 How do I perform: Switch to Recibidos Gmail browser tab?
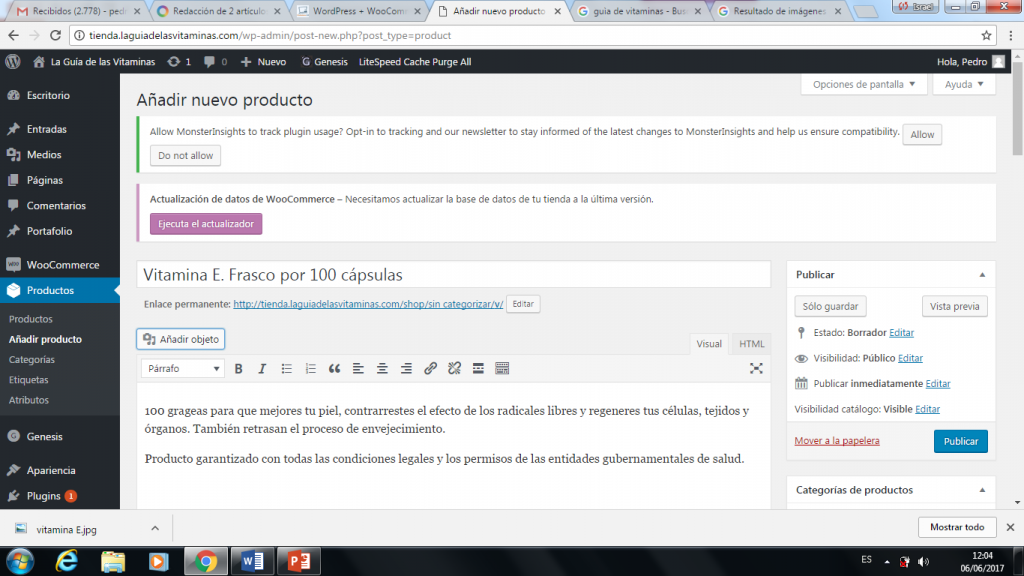(x=78, y=11)
